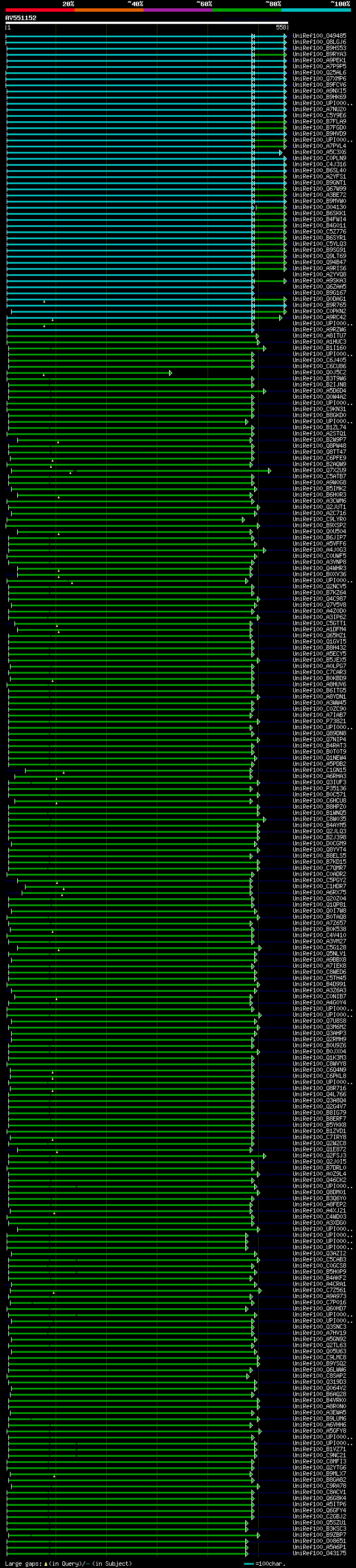The image size is (356, 1568).
Task: Select the UniRef100_B6AQ28 label
Action: (x=319, y=1394)
